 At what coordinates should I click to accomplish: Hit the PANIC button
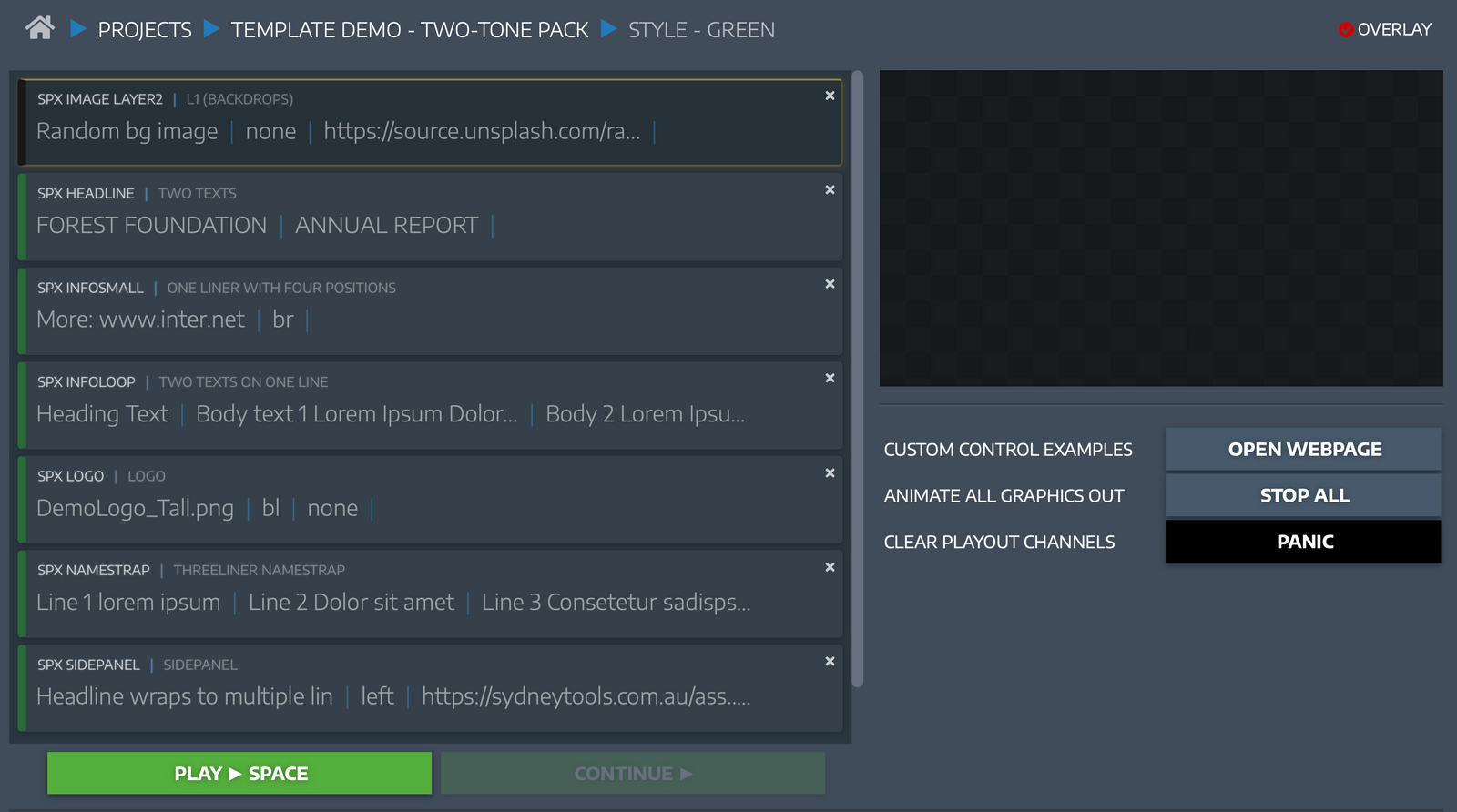(x=1303, y=542)
